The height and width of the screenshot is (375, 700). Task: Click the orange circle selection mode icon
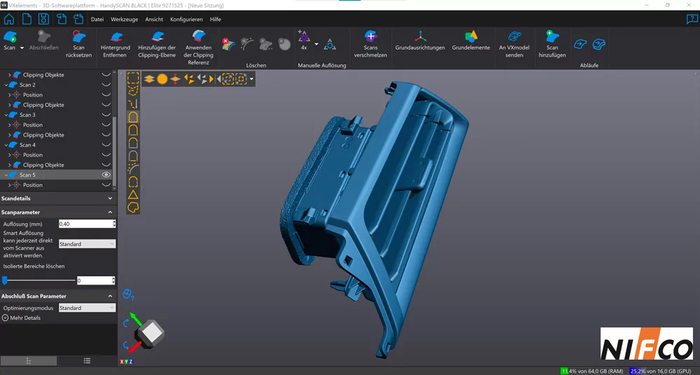pos(162,79)
